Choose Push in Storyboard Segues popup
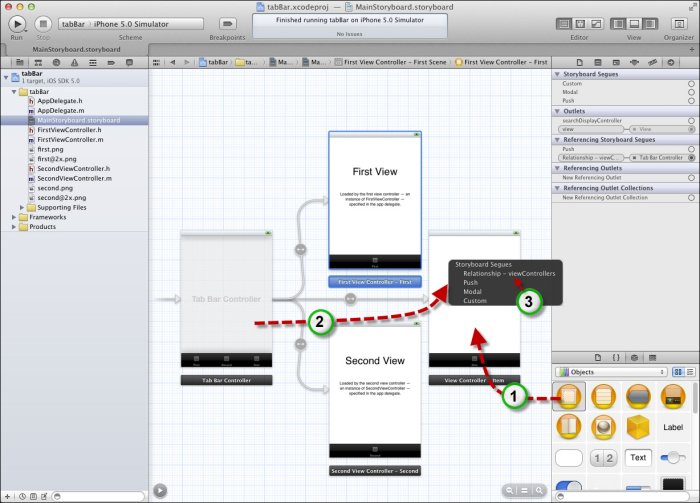700x503 pixels. [x=470, y=282]
